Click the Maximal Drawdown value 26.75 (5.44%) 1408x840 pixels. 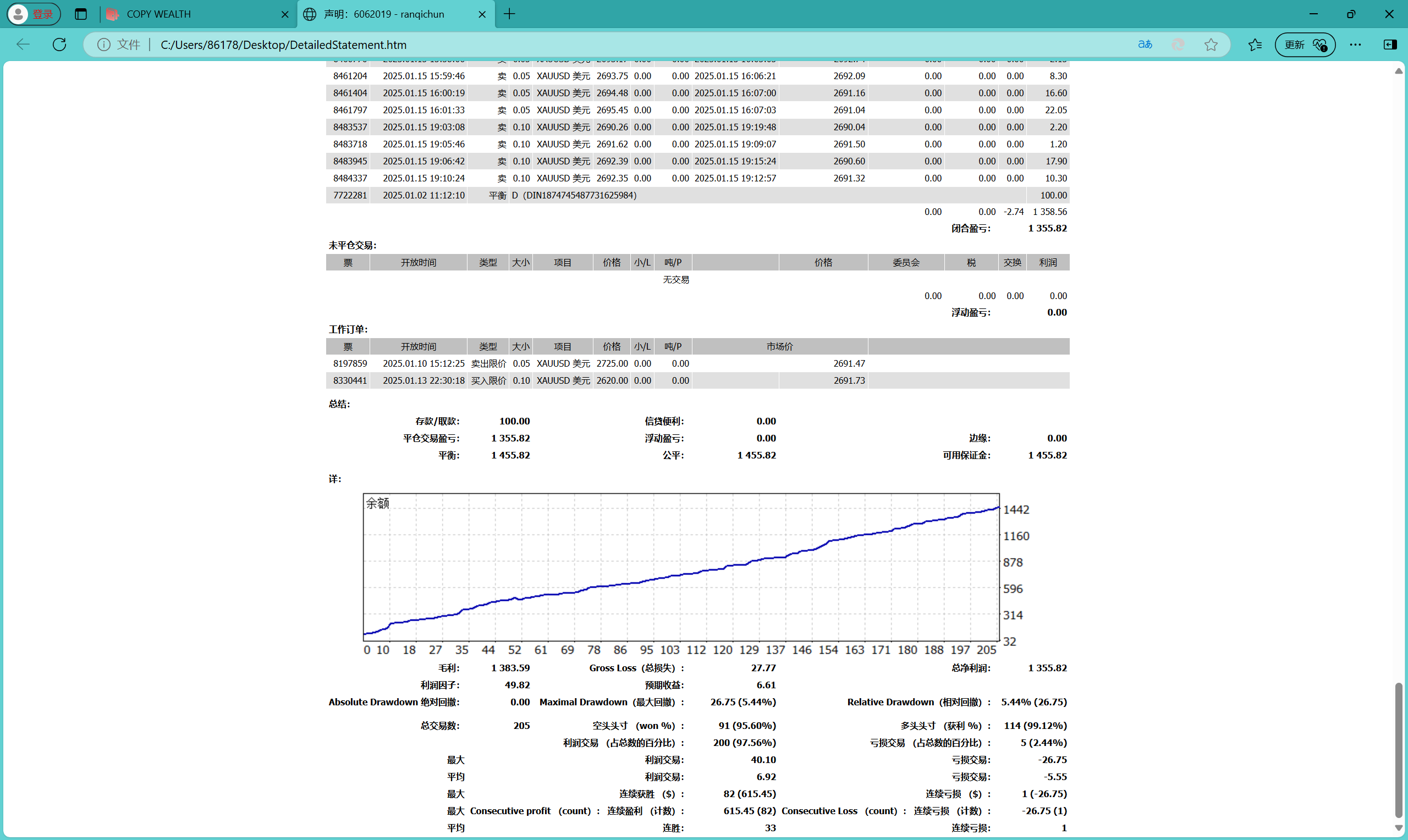744,702
